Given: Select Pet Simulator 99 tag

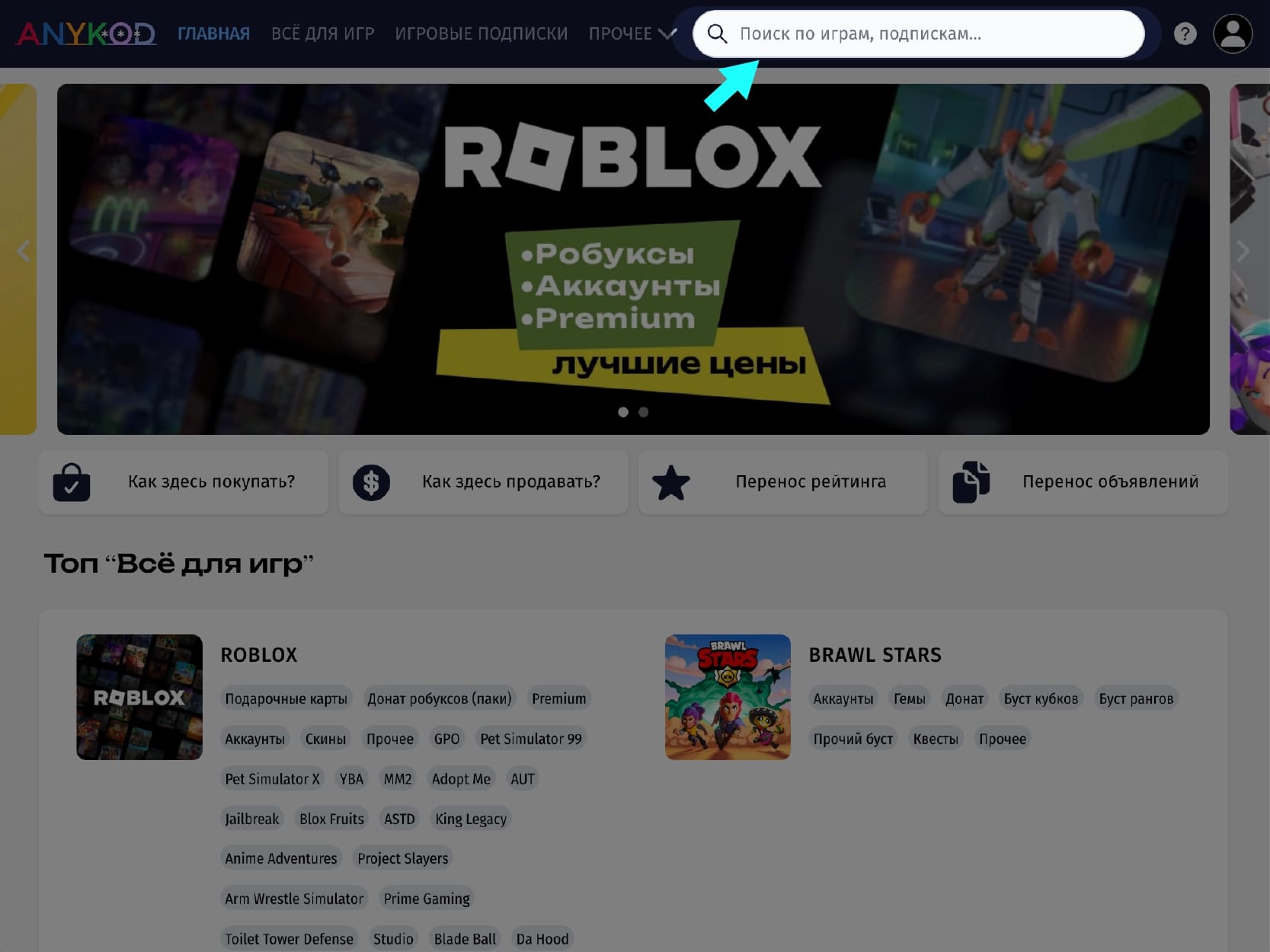Looking at the screenshot, I should tap(531, 739).
